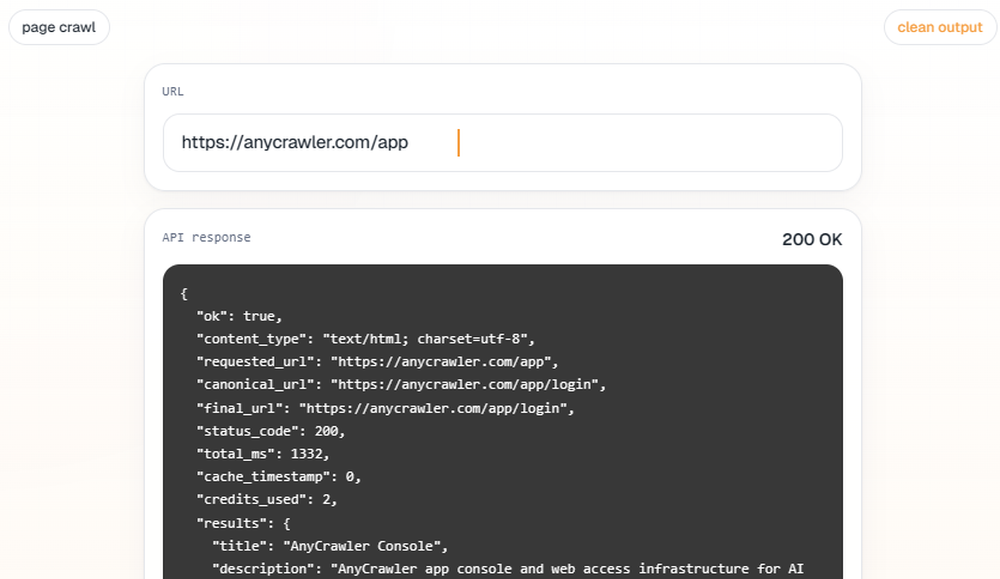
Task: Select the "content_type" line in response
Action: point(365,339)
